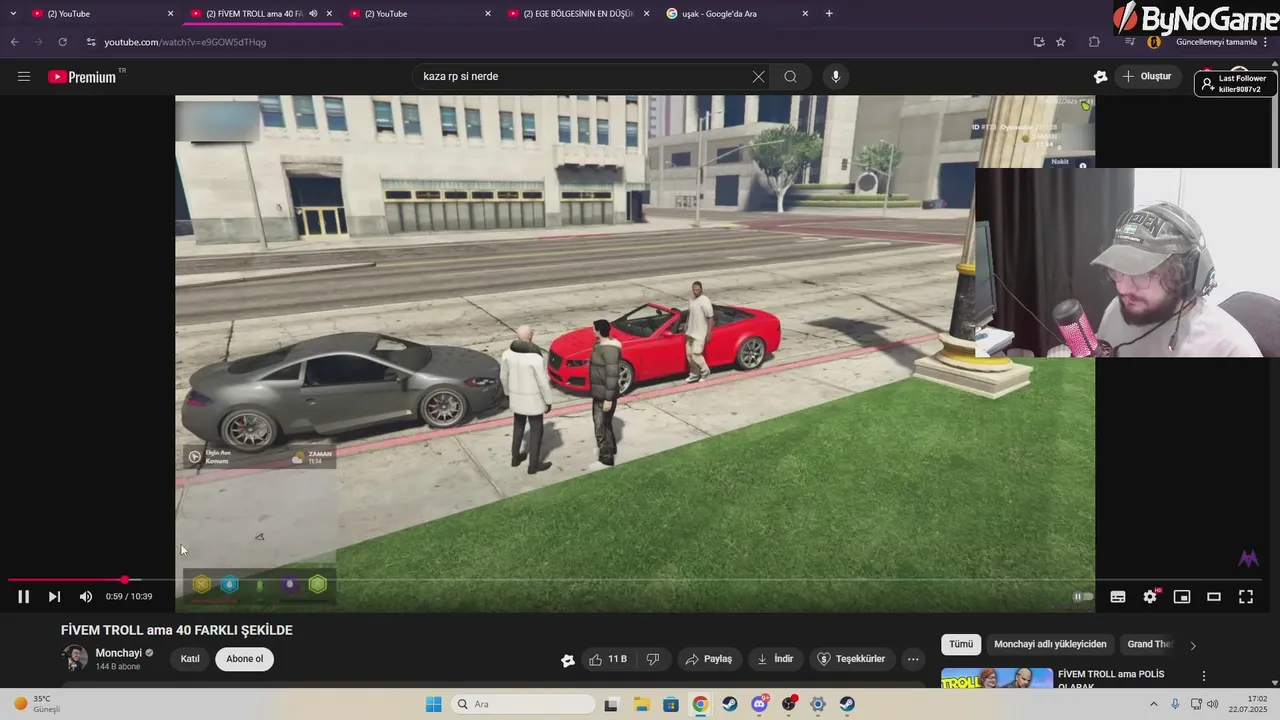Skip to the next video
The image size is (1280, 720).
(x=54, y=597)
